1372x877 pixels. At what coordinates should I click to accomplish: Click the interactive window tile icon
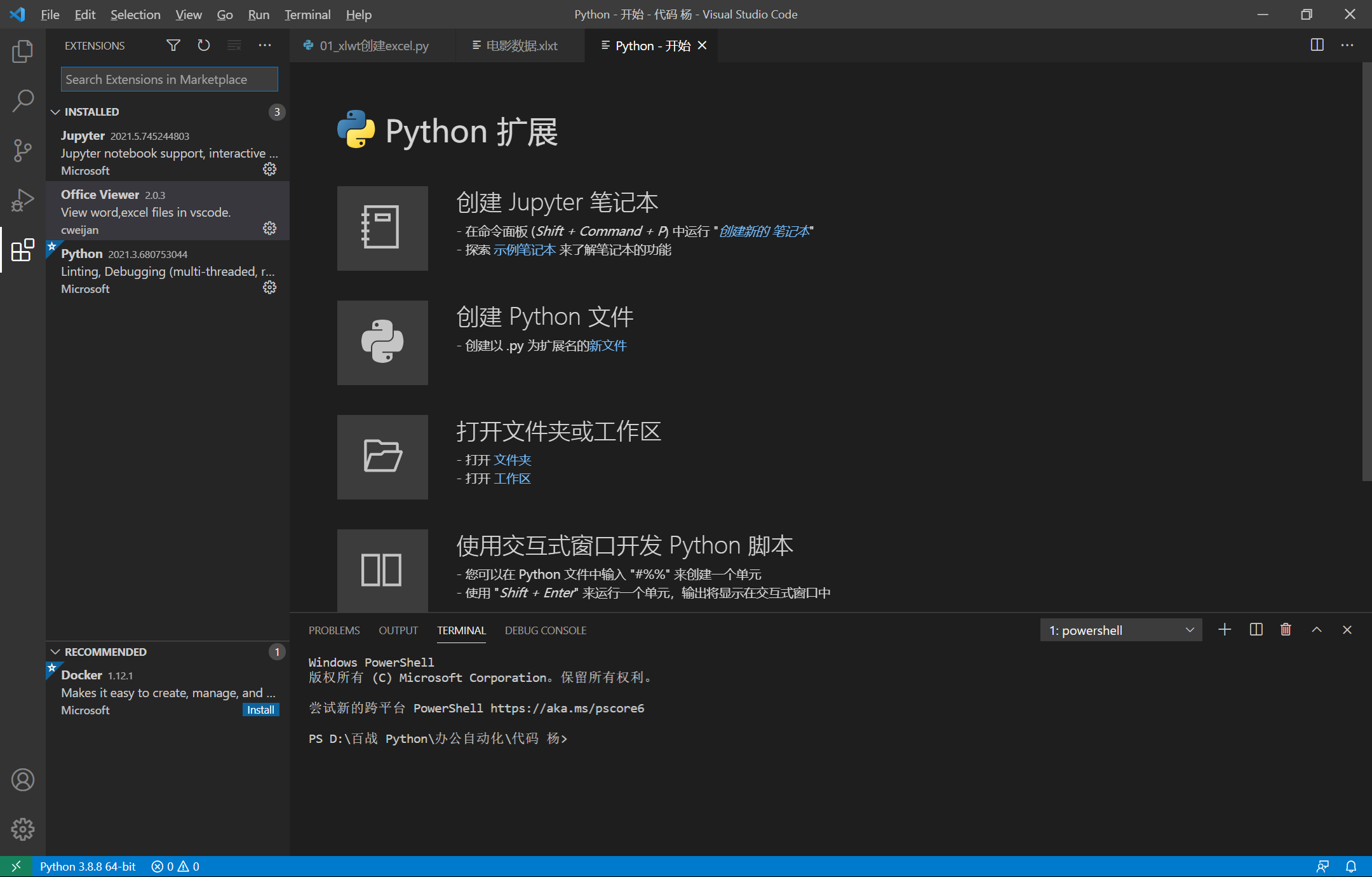tap(382, 570)
